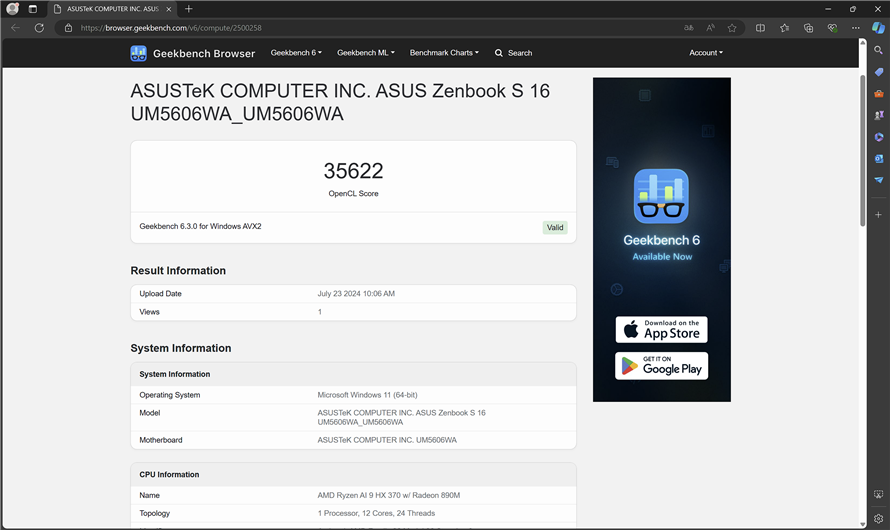The width and height of the screenshot is (890, 530).
Task: Add a sidebar app with plus icon
Action: [878, 214]
